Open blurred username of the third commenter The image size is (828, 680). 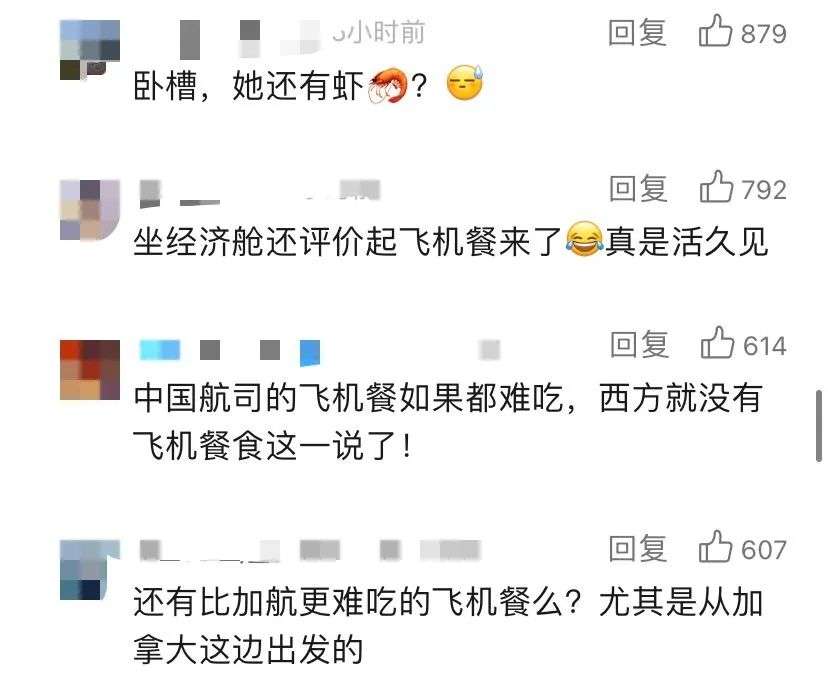(230, 351)
